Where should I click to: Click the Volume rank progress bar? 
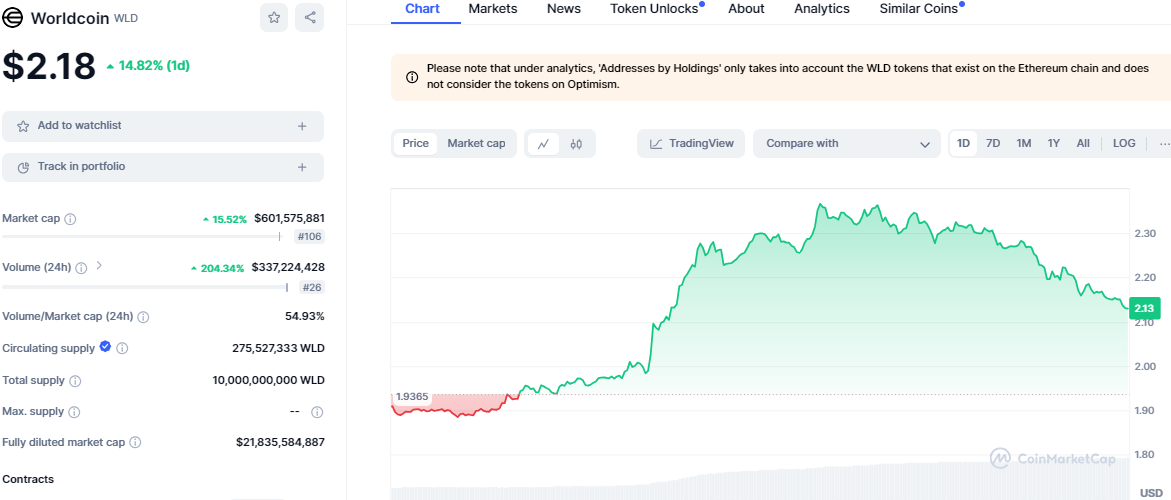[x=145, y=286]
